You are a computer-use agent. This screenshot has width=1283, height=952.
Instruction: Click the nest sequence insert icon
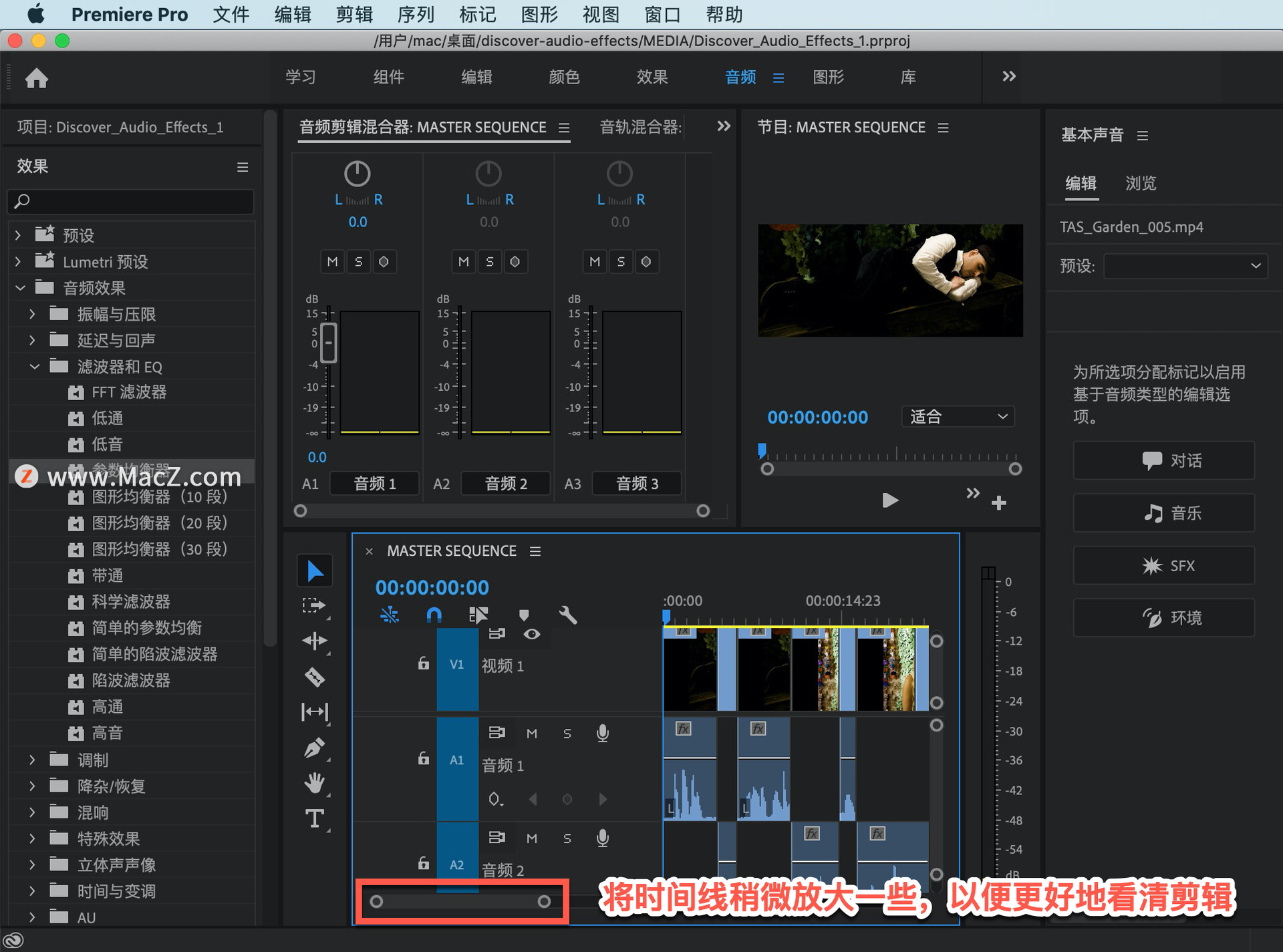pos(478,615)
